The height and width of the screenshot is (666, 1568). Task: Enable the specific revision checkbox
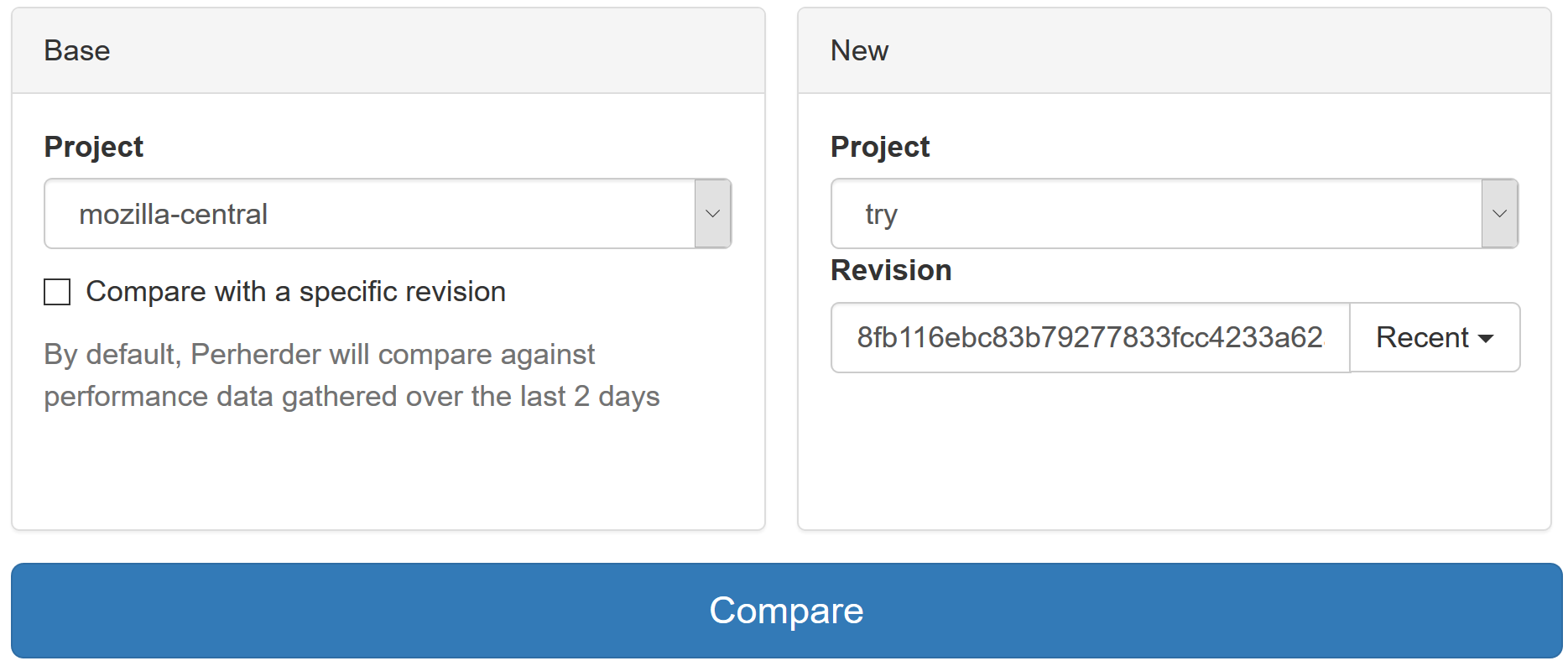point(57,292)
